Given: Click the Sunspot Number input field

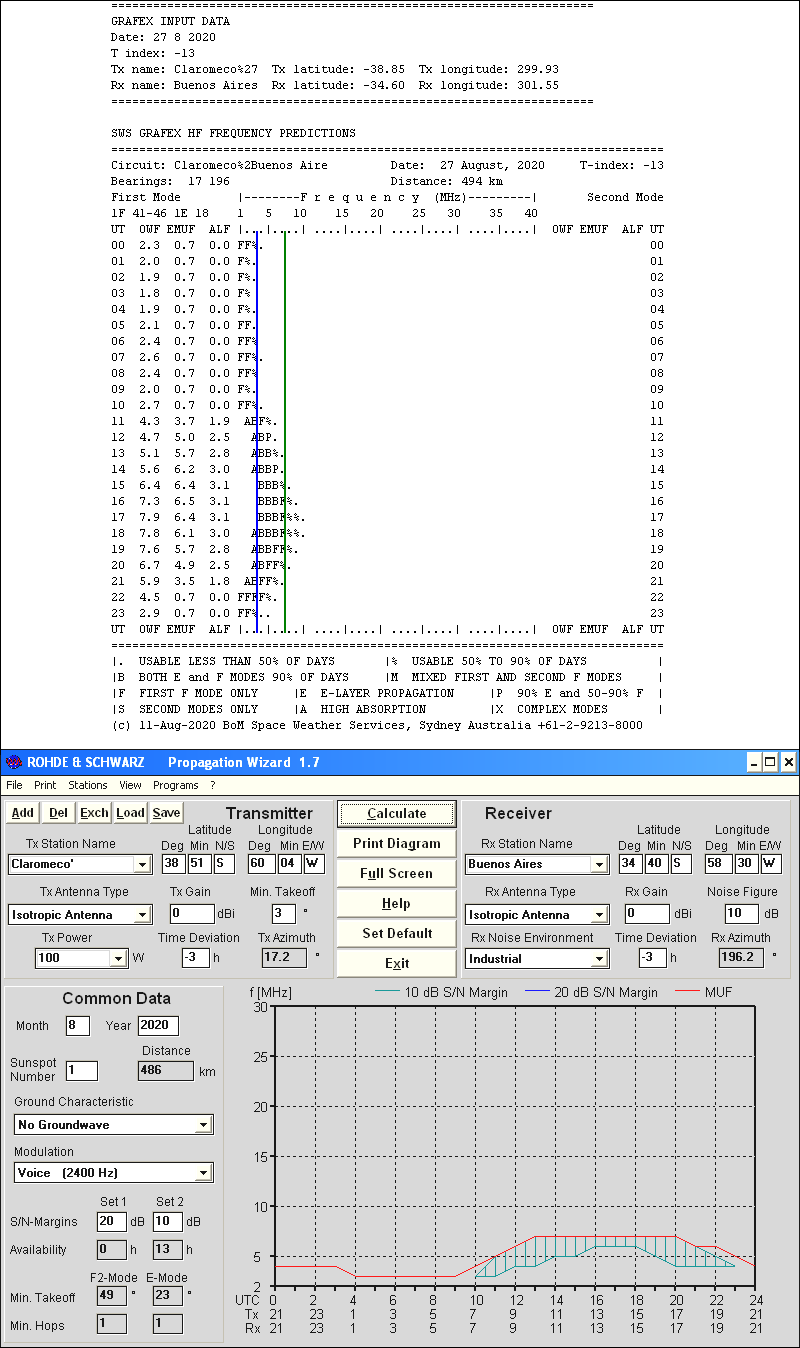Looking at the screenshot, I should [82, 1071].
